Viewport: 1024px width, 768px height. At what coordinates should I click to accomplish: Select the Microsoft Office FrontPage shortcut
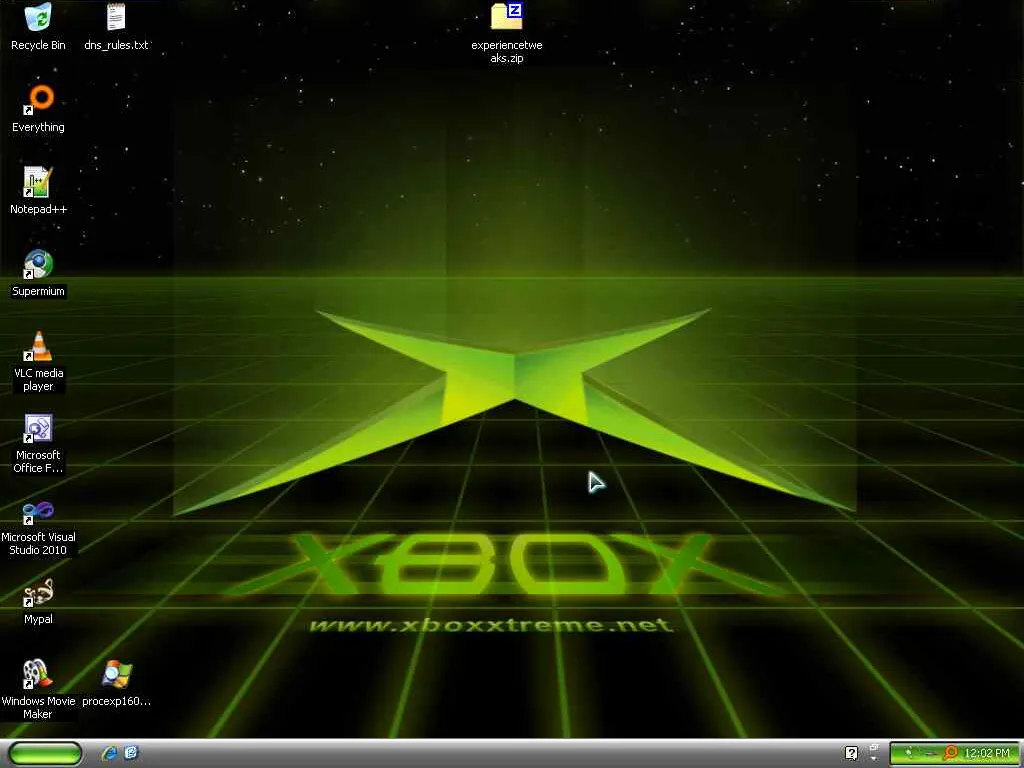click(38, 428)
